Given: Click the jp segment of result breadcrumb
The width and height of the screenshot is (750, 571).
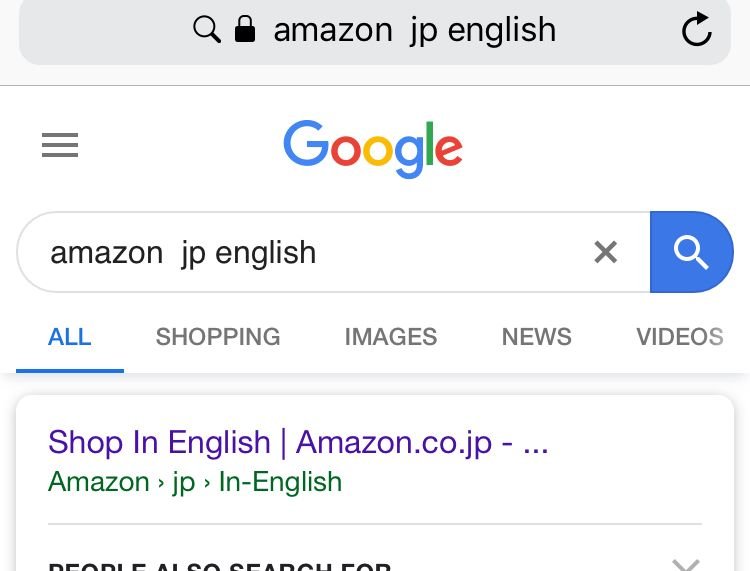Looking at the screenshot, I should (x=184, y=483).
